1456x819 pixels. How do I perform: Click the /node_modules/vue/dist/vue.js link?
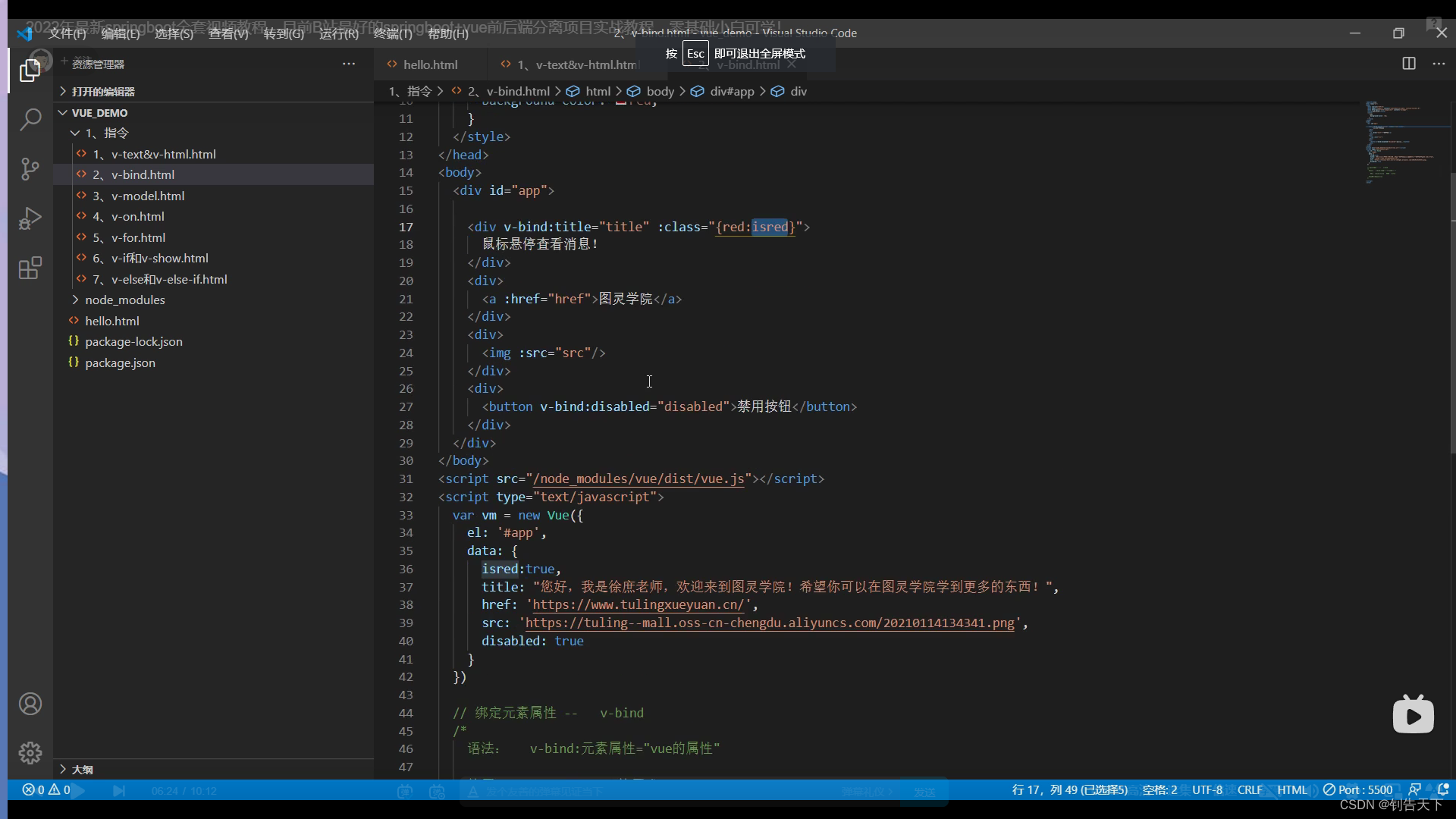coord(639,479)
